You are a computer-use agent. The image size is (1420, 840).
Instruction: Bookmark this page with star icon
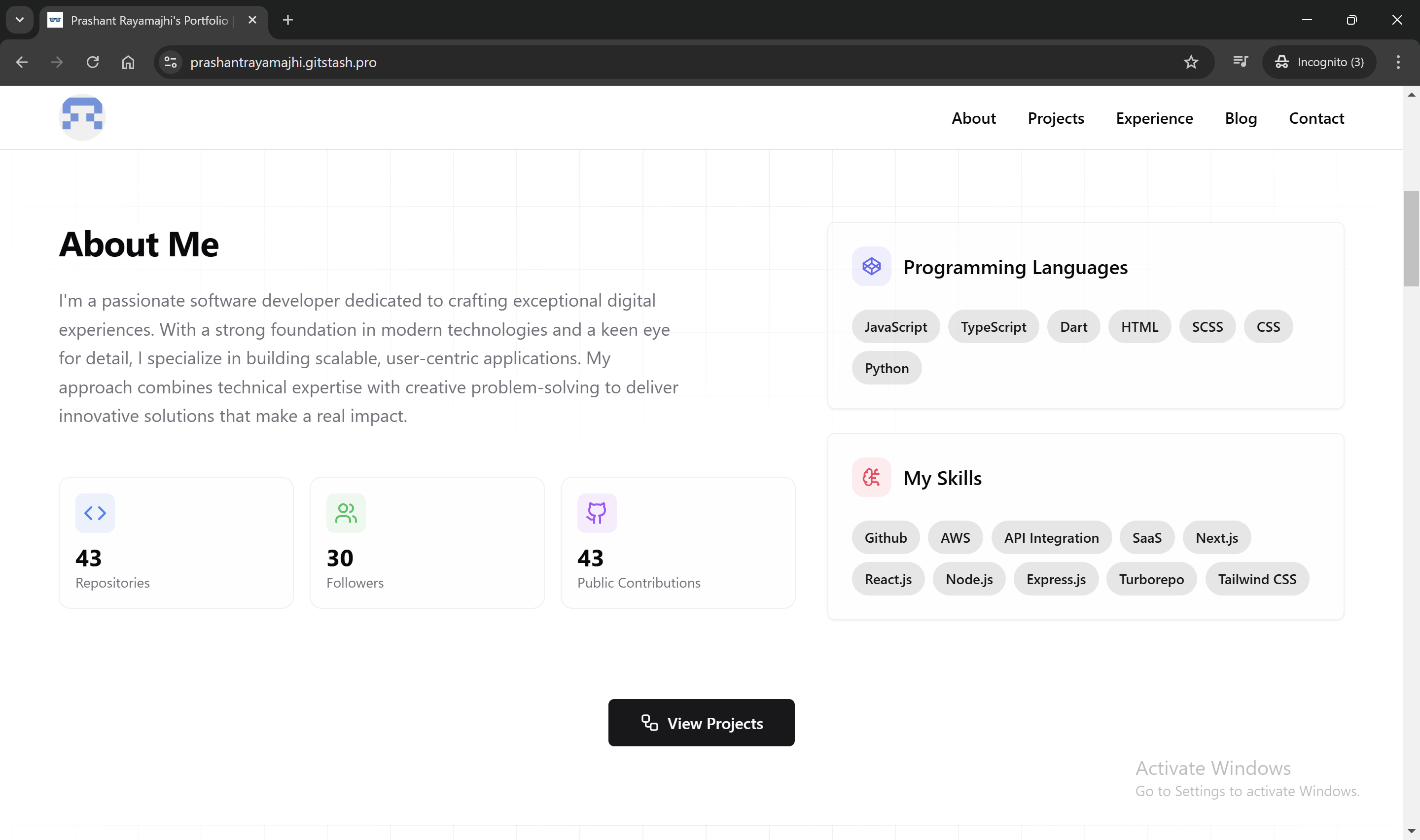click(x=1191, y=62)
